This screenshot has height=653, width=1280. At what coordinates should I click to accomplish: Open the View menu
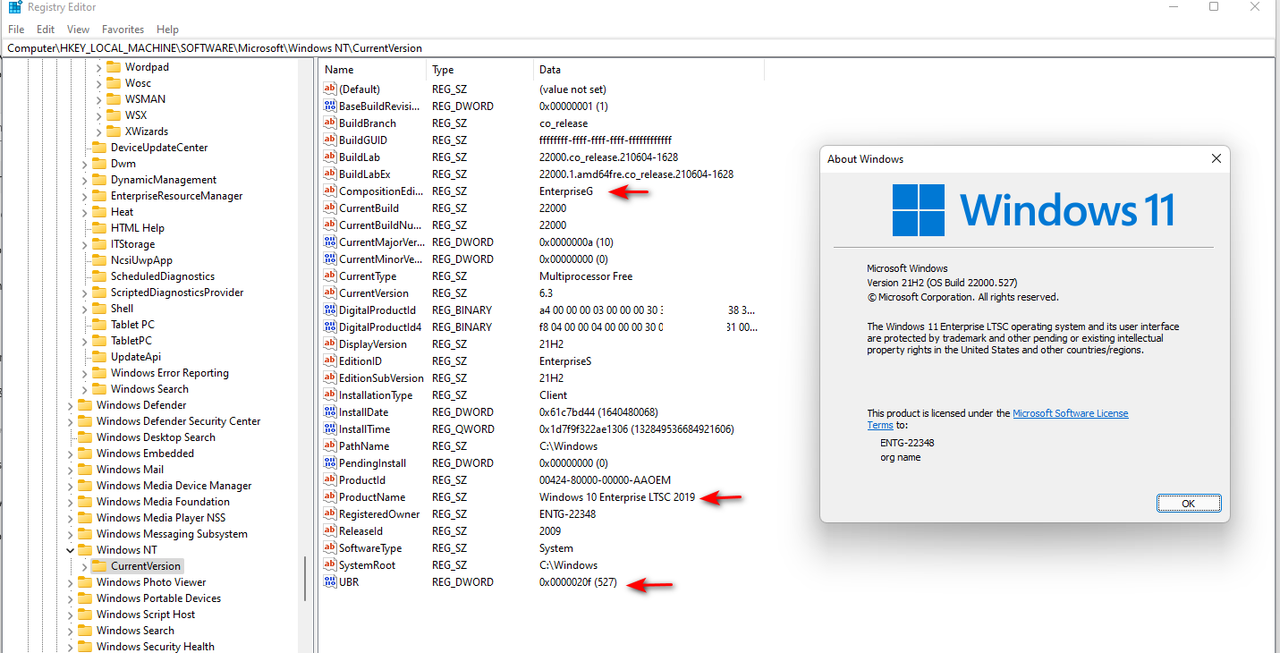(78, 29)
